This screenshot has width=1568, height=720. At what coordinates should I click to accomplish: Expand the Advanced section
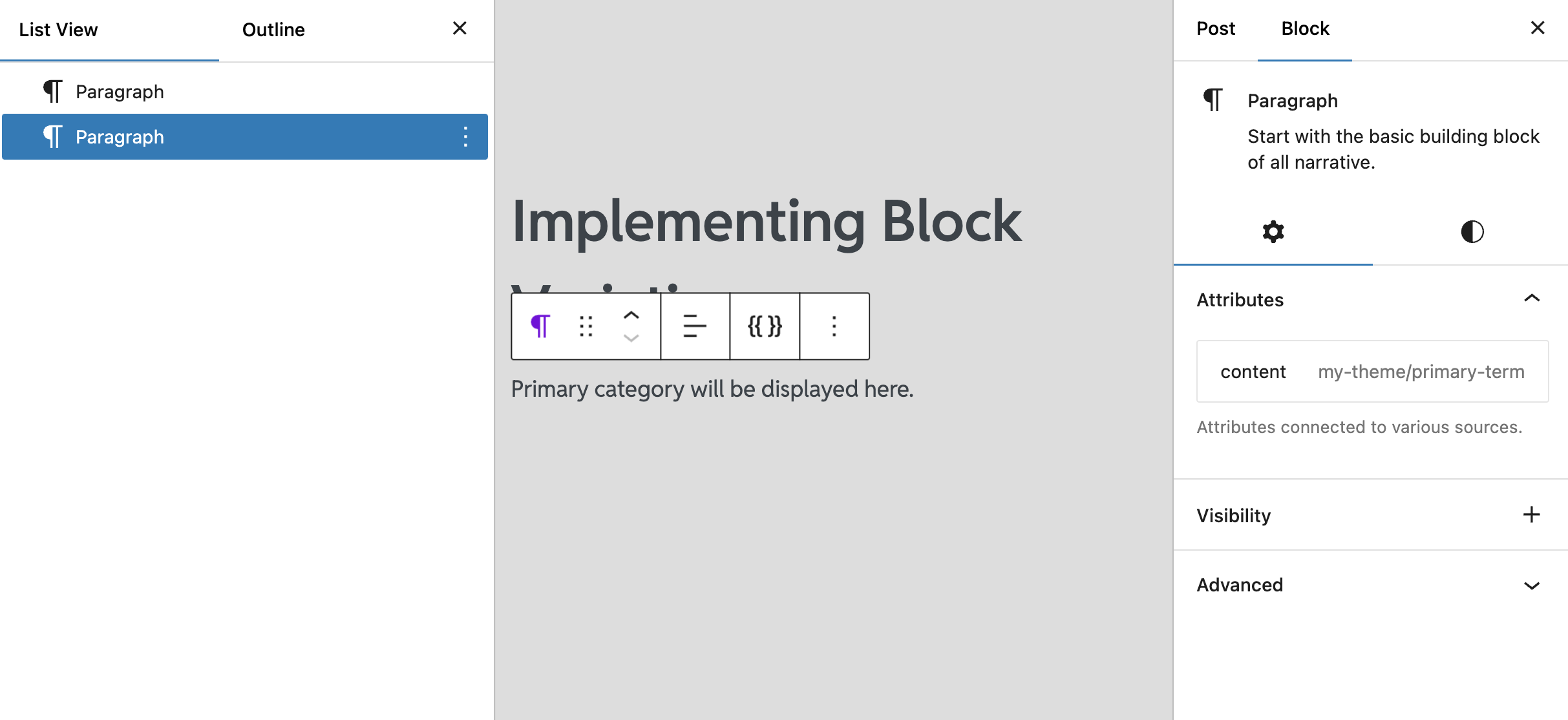[x=1531, y=586]
